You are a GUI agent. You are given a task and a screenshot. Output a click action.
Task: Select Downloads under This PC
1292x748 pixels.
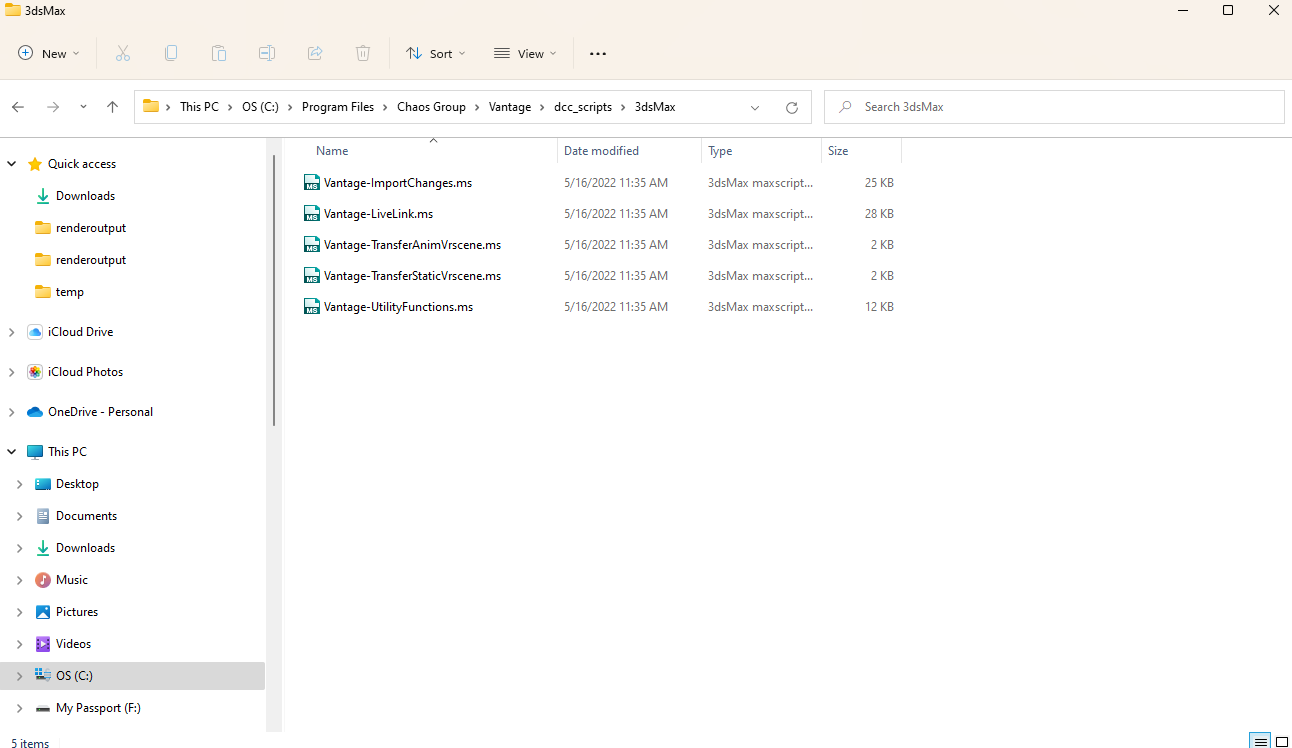tap(85, 548)
